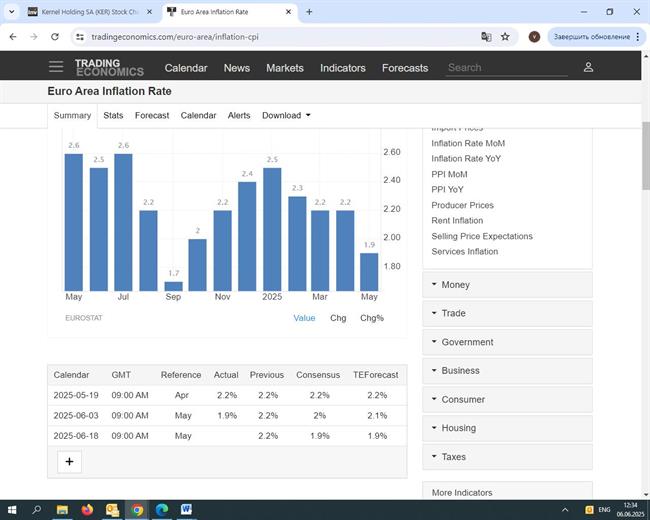Expand the Housing section
The image size is (650, 520).
(x=507, y=428)
